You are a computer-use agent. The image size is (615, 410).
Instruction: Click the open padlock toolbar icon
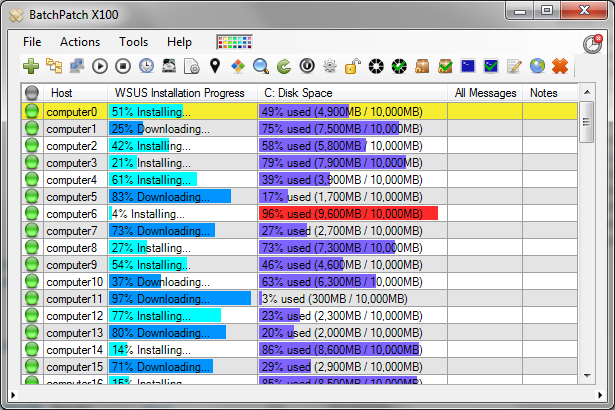[352, 66]
